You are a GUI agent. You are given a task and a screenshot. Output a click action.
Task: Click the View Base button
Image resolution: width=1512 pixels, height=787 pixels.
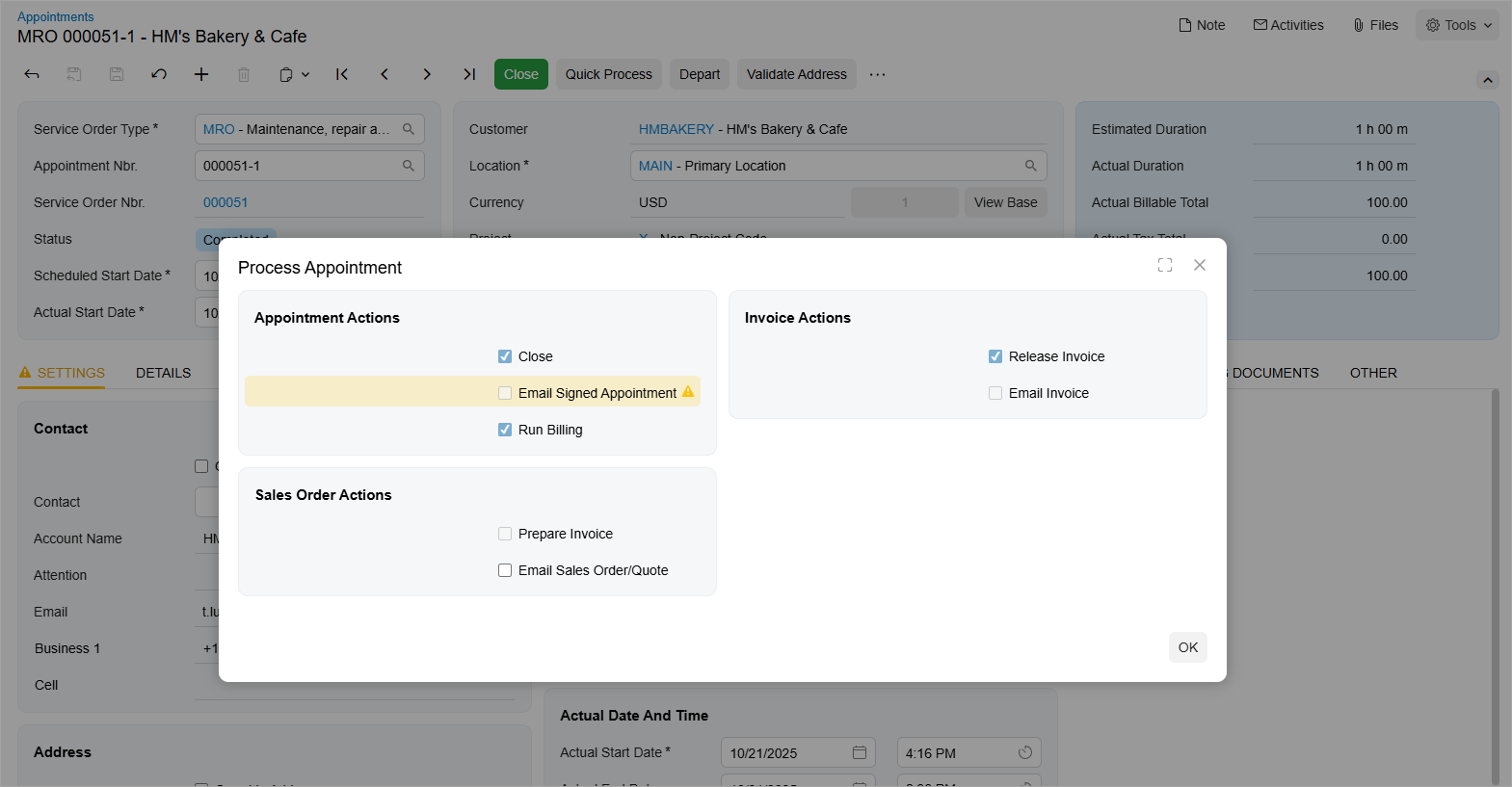point(1006,202)
